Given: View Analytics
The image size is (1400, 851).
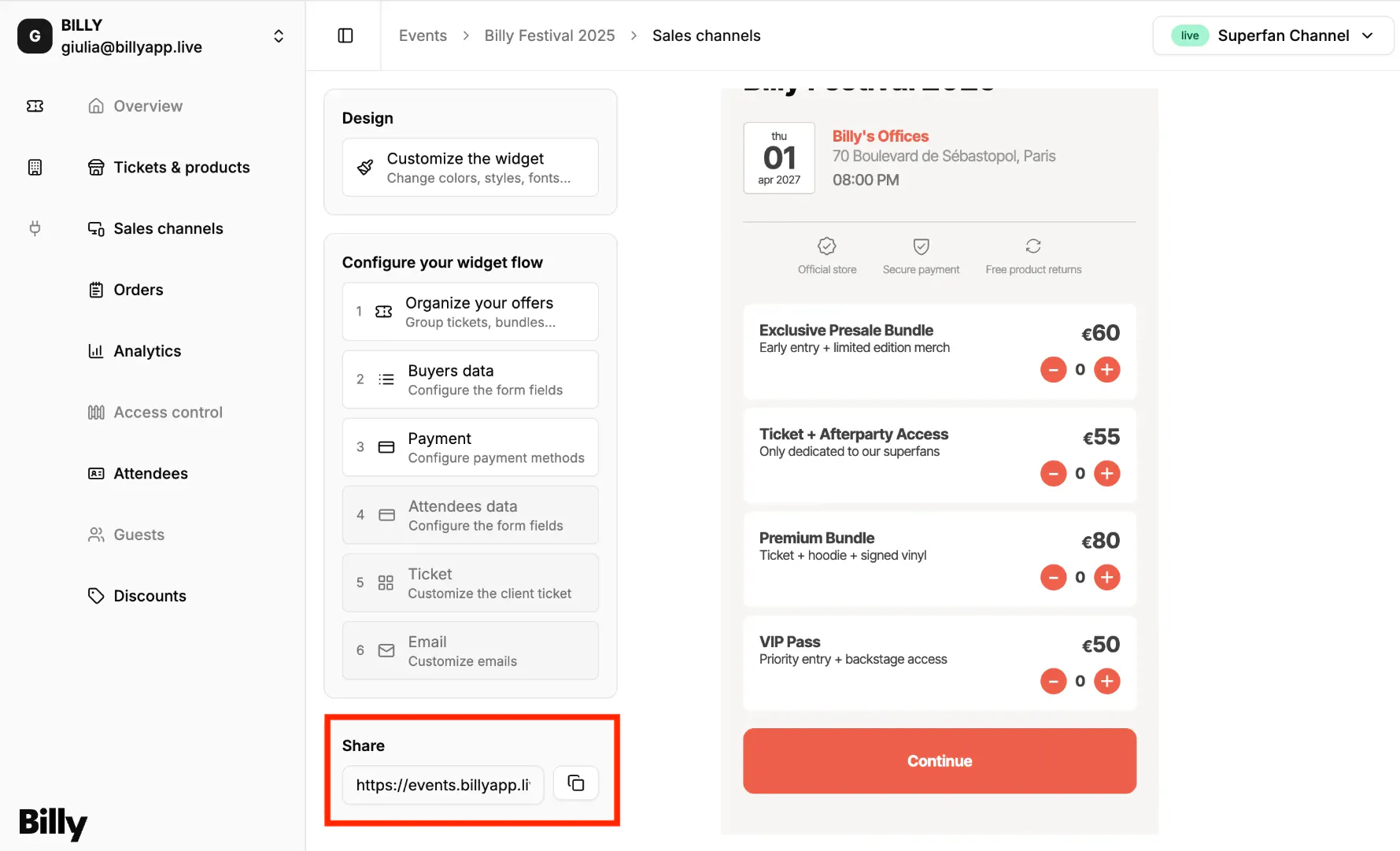Looking at the screenshot, I should [135, 351].
